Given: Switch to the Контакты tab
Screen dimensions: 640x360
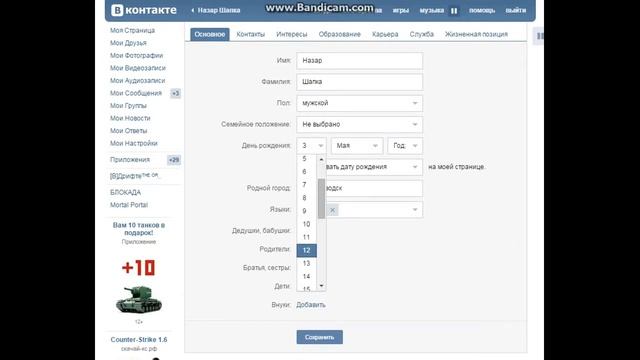Looking at the screenshot, I should [251, 34].
